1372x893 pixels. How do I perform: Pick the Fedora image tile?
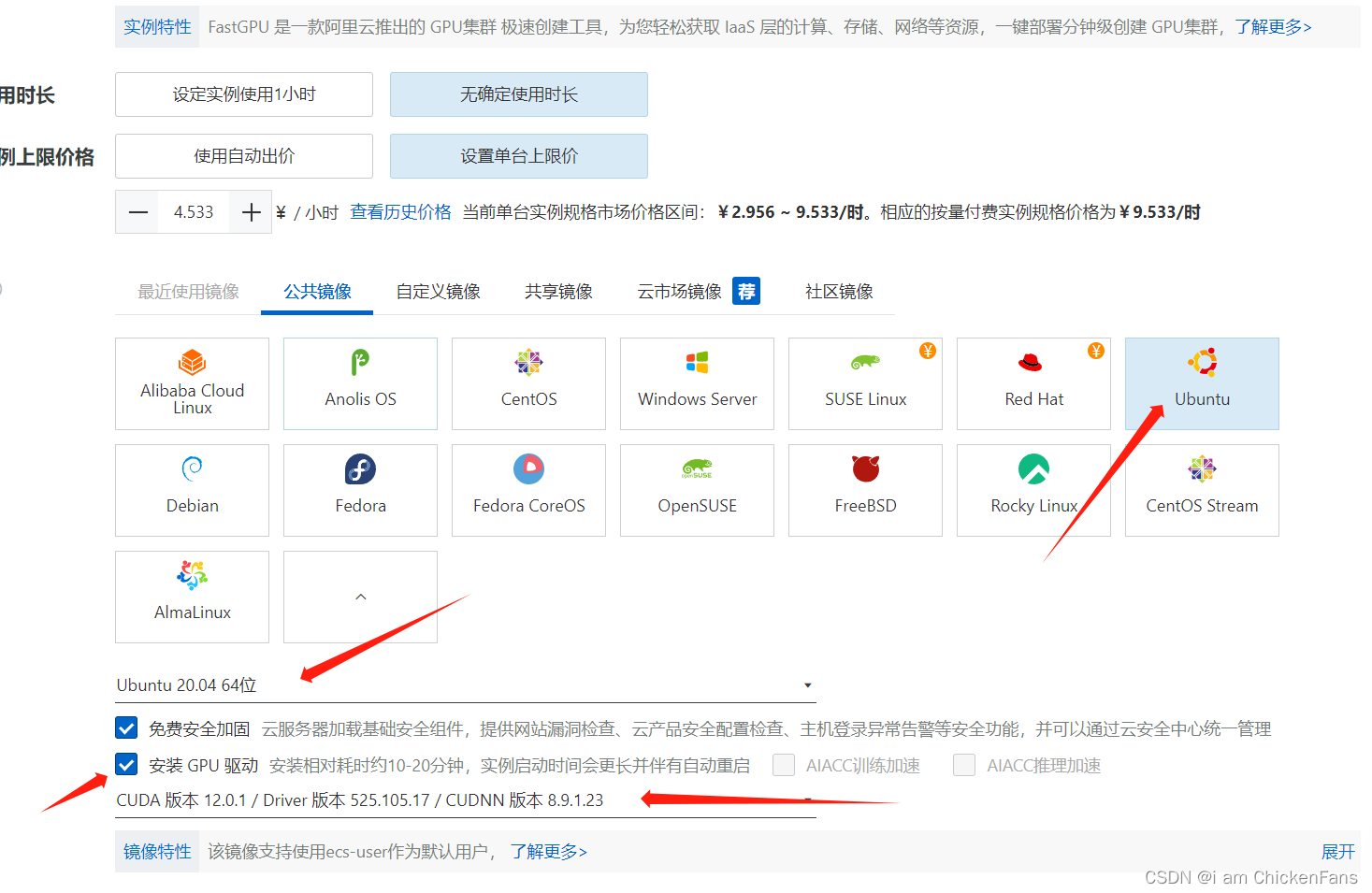pyautogui.click(x=360, y=490)
